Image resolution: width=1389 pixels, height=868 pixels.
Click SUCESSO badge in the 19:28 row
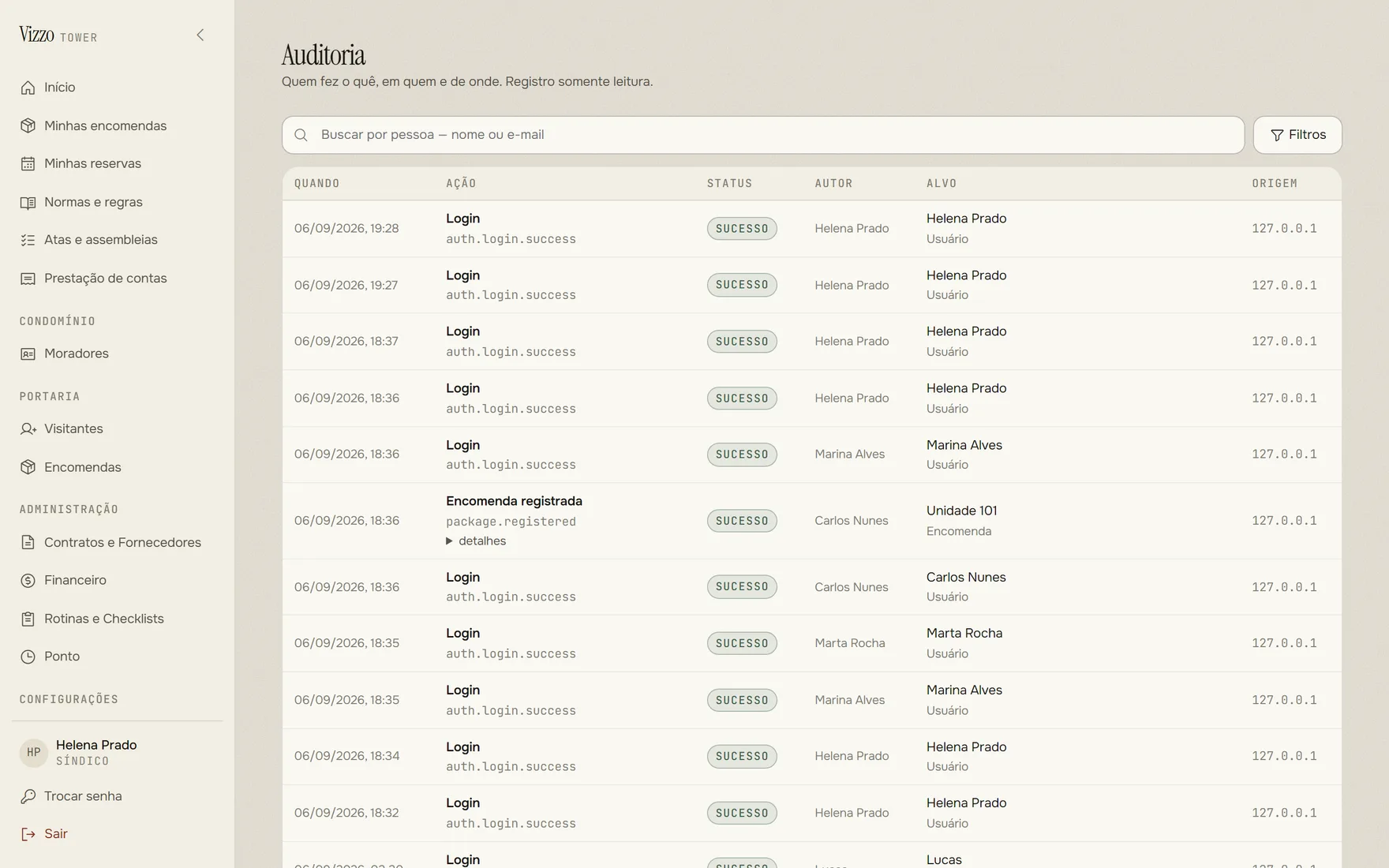[742, 229]
